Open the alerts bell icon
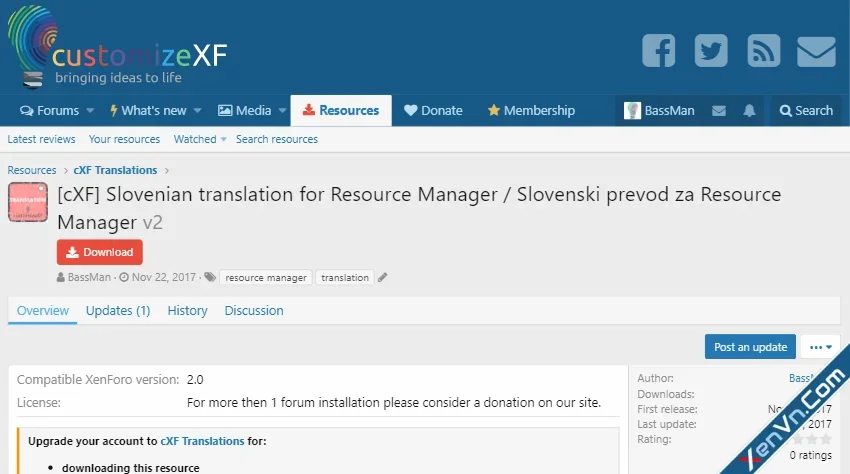The height and width of the screenshot is (474, 850). point(749,111)
